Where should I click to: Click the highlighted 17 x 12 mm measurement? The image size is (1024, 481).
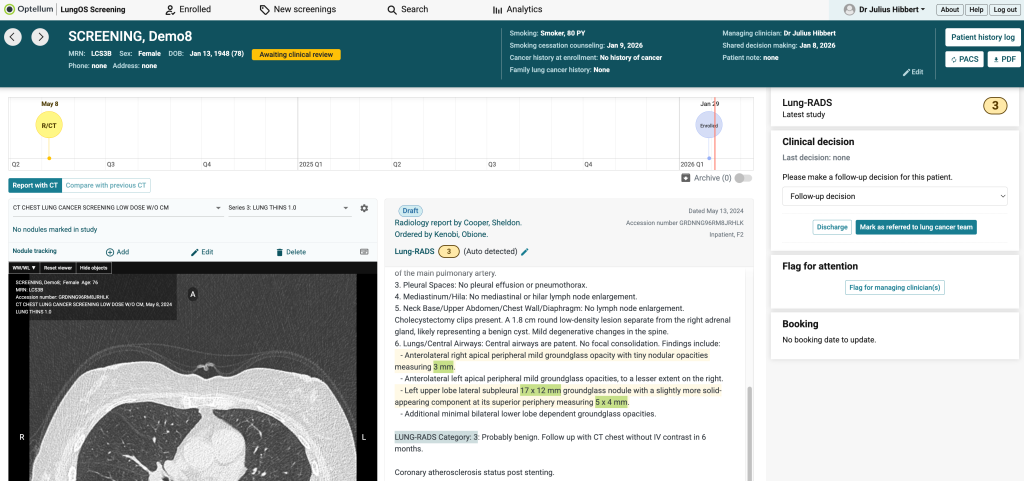click(540, 390)
